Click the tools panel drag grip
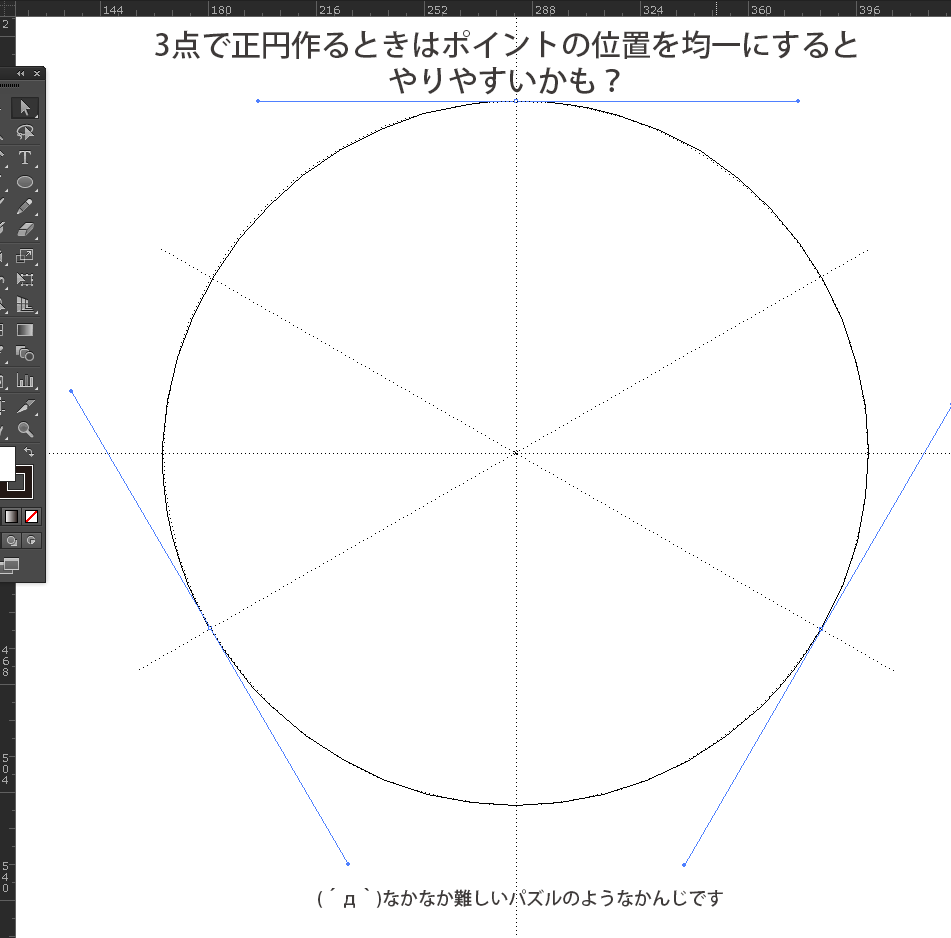The width and height of the screenshot is (951, 938). coord(10,85)
